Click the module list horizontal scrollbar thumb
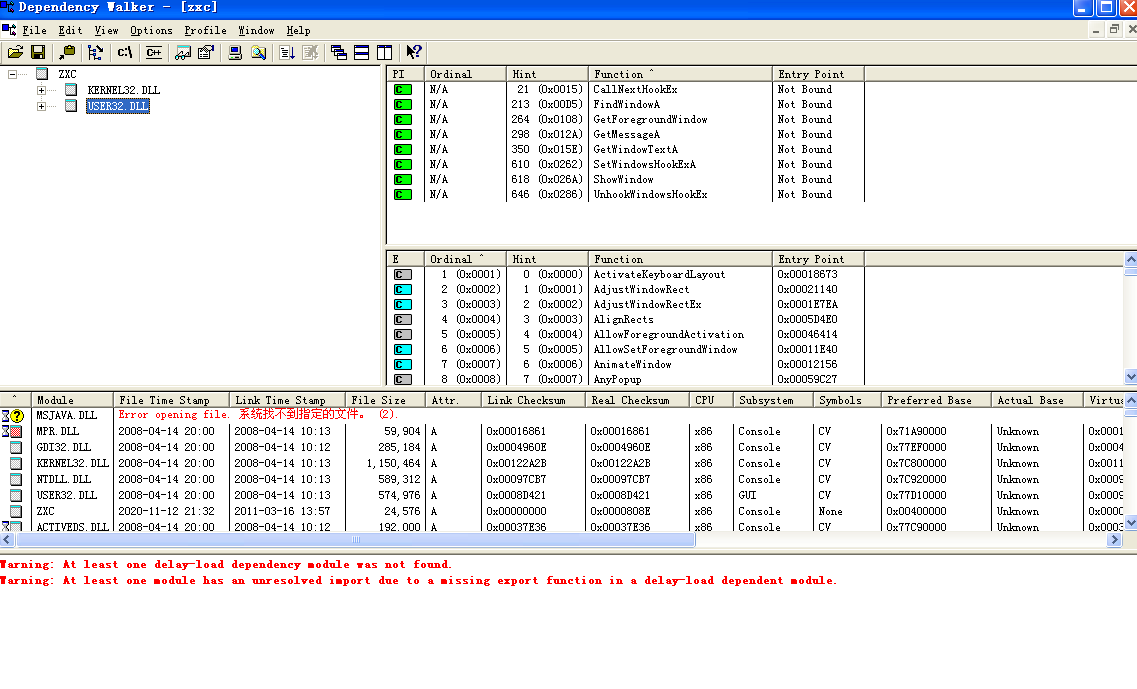Viewport: 1137px width, 689px height. tap(355, 540)
